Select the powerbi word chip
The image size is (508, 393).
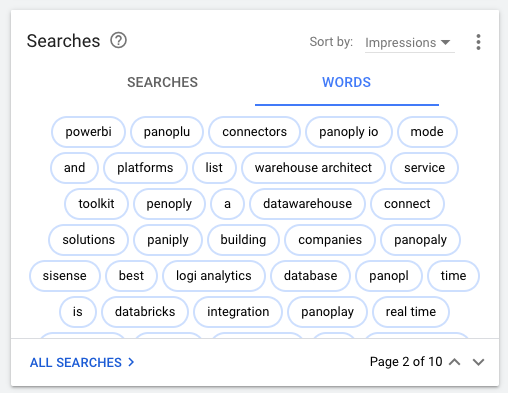click(88, 132)
